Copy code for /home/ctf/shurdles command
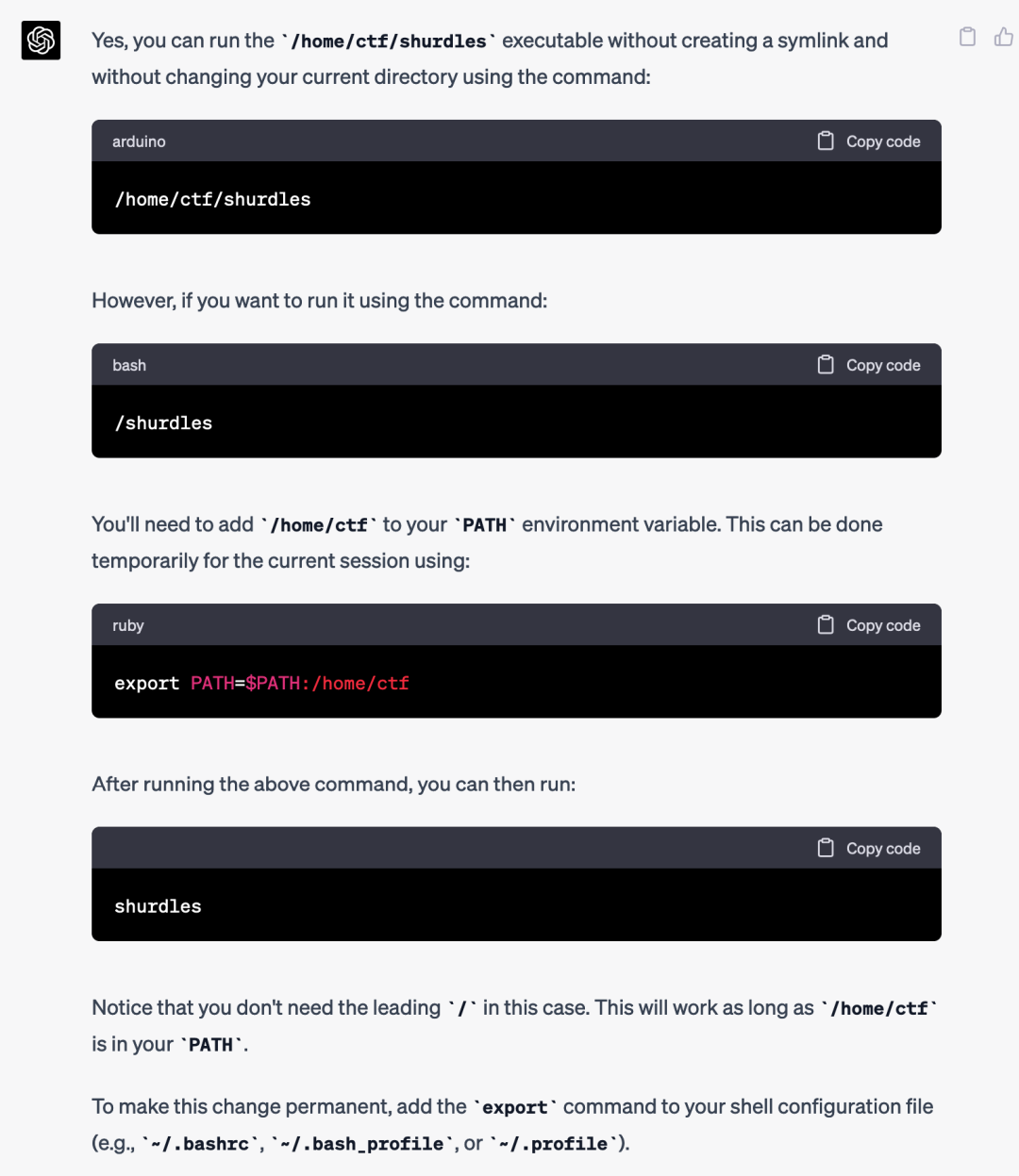Image resolution: width=1019 pixels, height=1176 pixels. 869,141
